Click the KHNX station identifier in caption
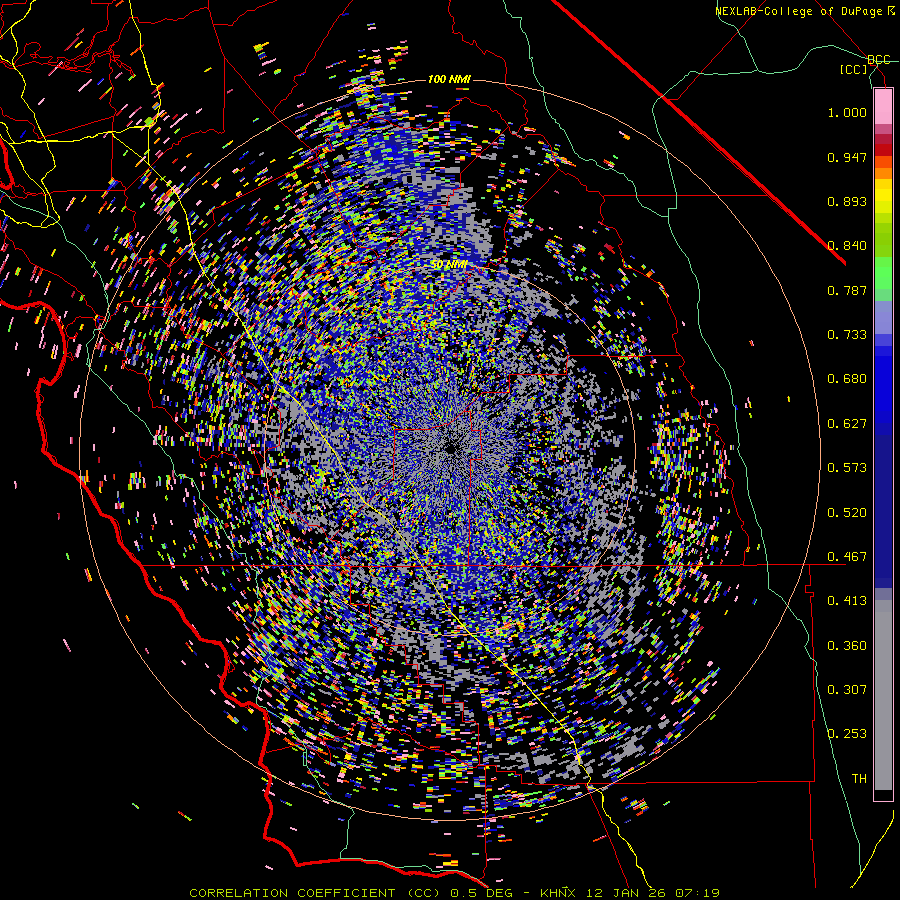 557,893
